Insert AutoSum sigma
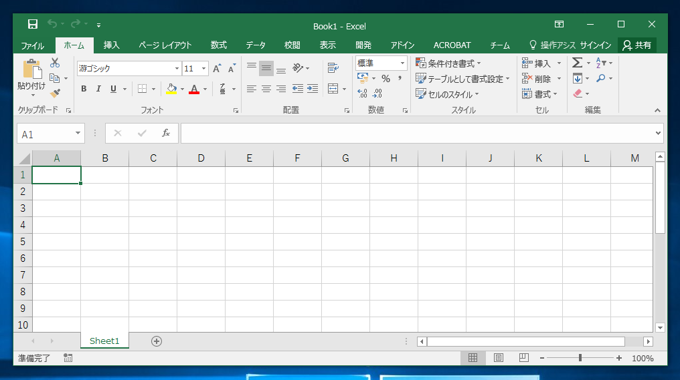This screenshot has height=380, width=680. click(x=577, y=63)
